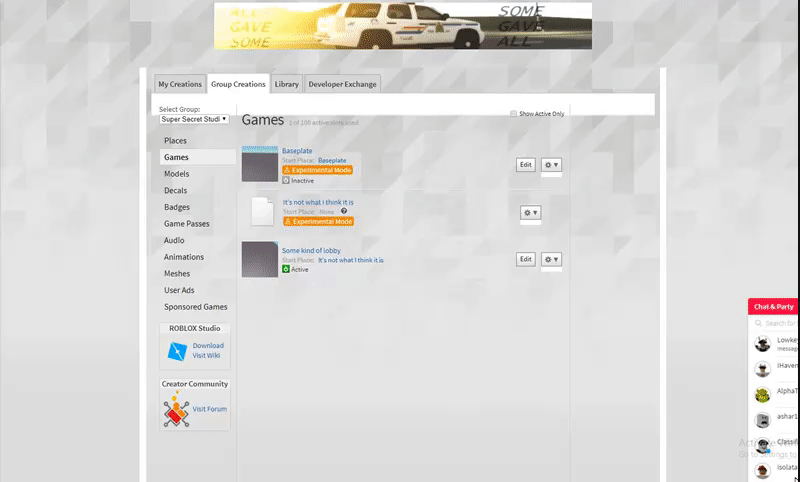Screen dimensions: 800x482
Task: Open Baseplate start place link
Action: click(x=332, y=160)
